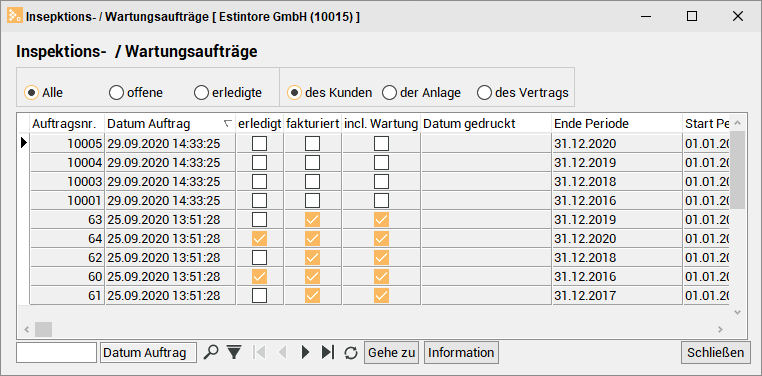Click the horizontal scrollbar thumb
This screenshot has height=376, width=762.
(x=43, y=329)
